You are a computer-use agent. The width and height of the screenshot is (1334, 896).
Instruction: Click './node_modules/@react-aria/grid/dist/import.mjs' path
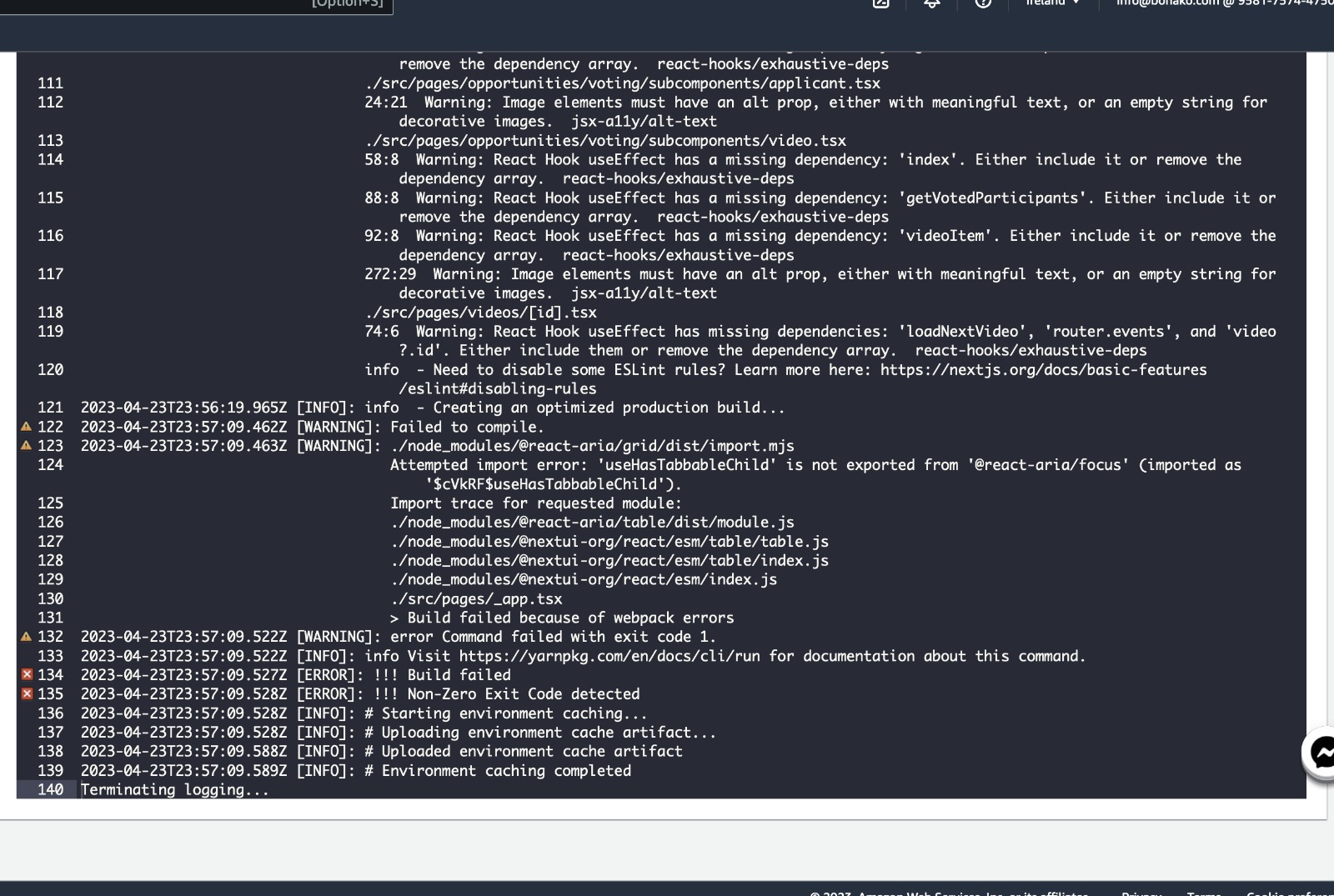[x=592, y=446]
